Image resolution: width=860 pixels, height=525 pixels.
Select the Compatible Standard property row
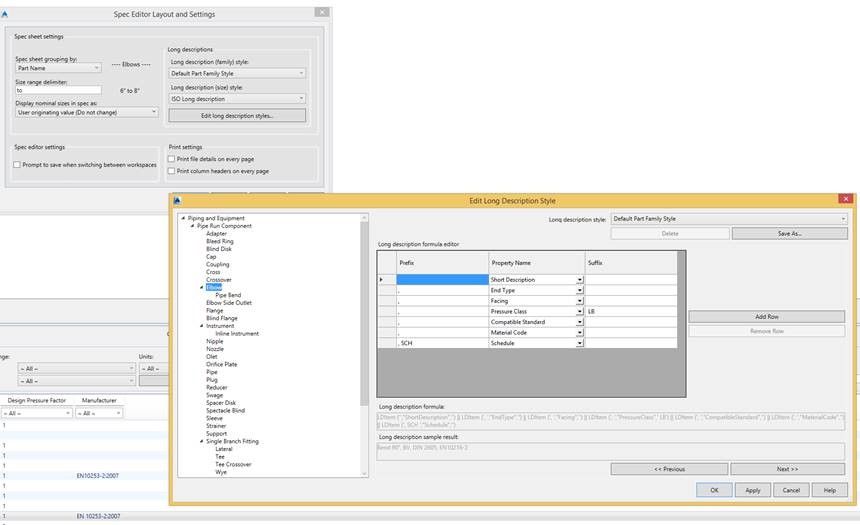pyautogui.click(x=527, y=322)
